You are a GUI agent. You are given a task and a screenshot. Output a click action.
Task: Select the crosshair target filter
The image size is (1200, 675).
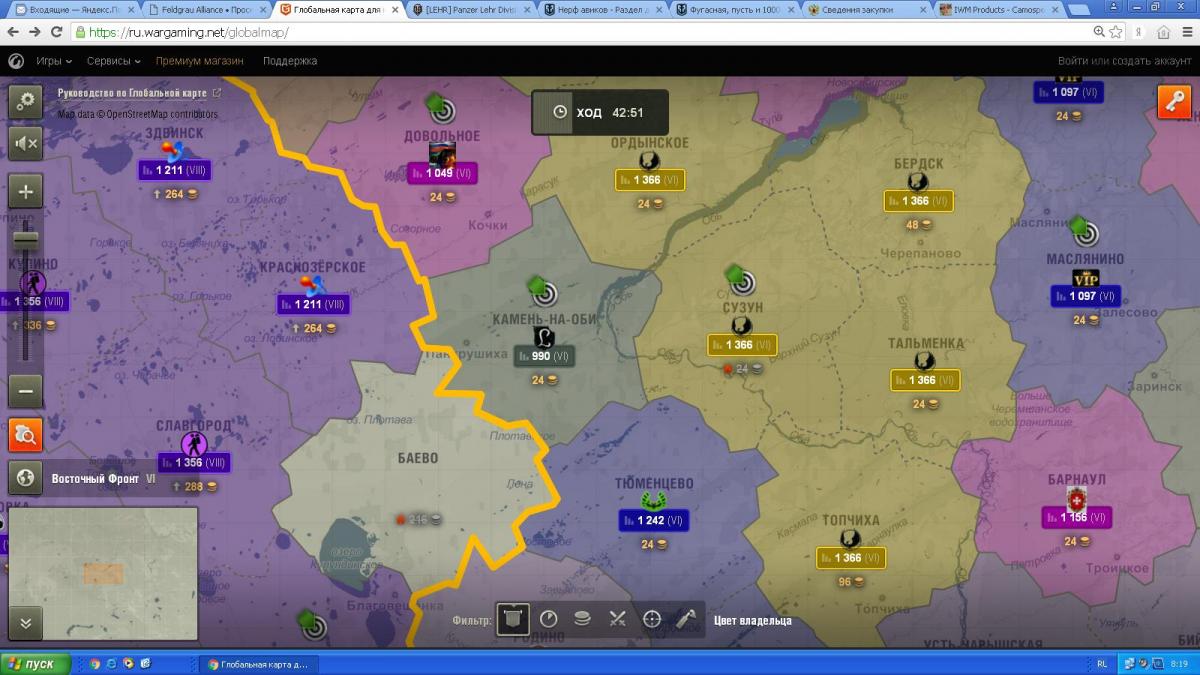pos(652,619)
